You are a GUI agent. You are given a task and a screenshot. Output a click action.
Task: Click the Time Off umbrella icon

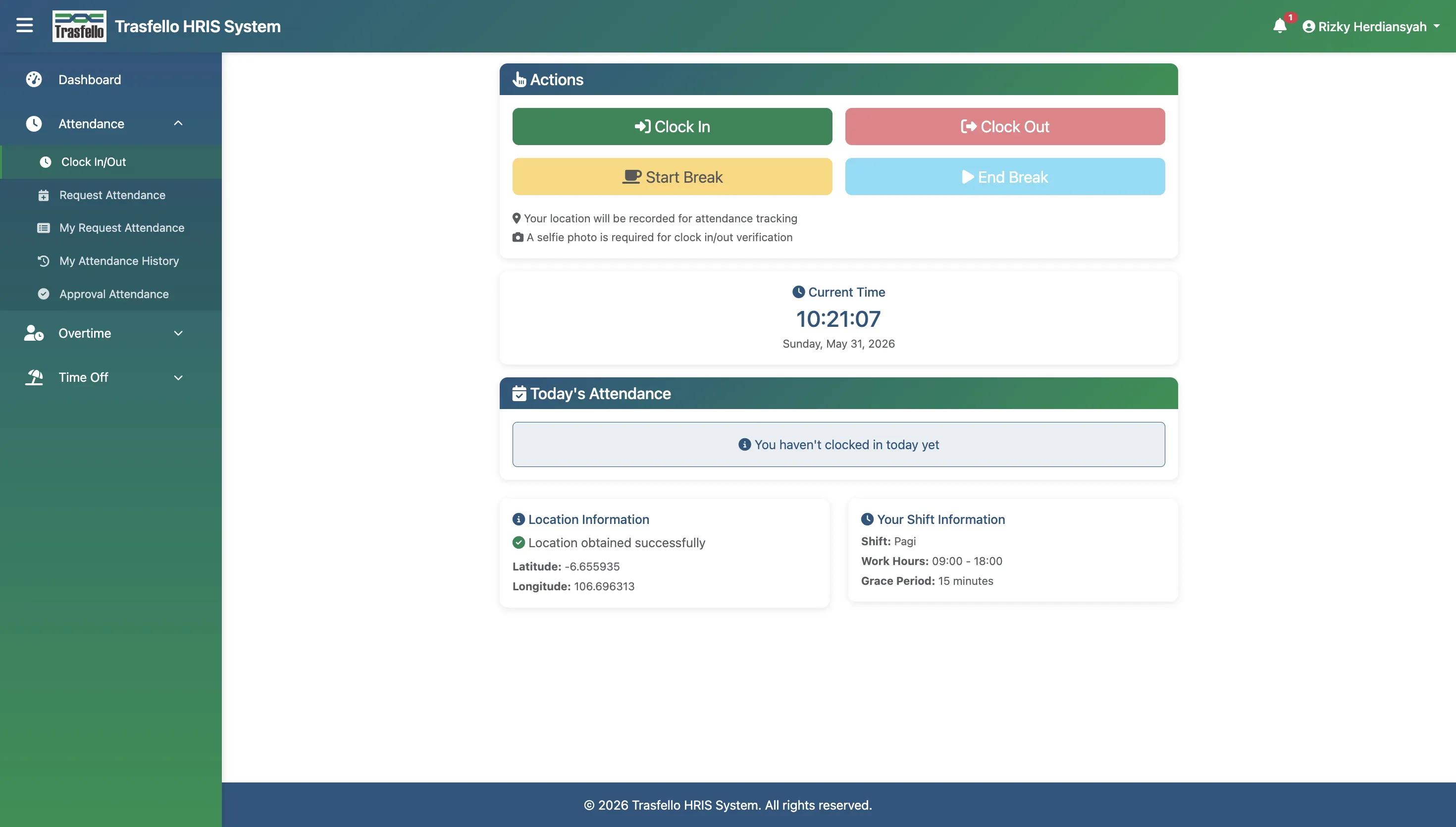[x=34, y=377]
